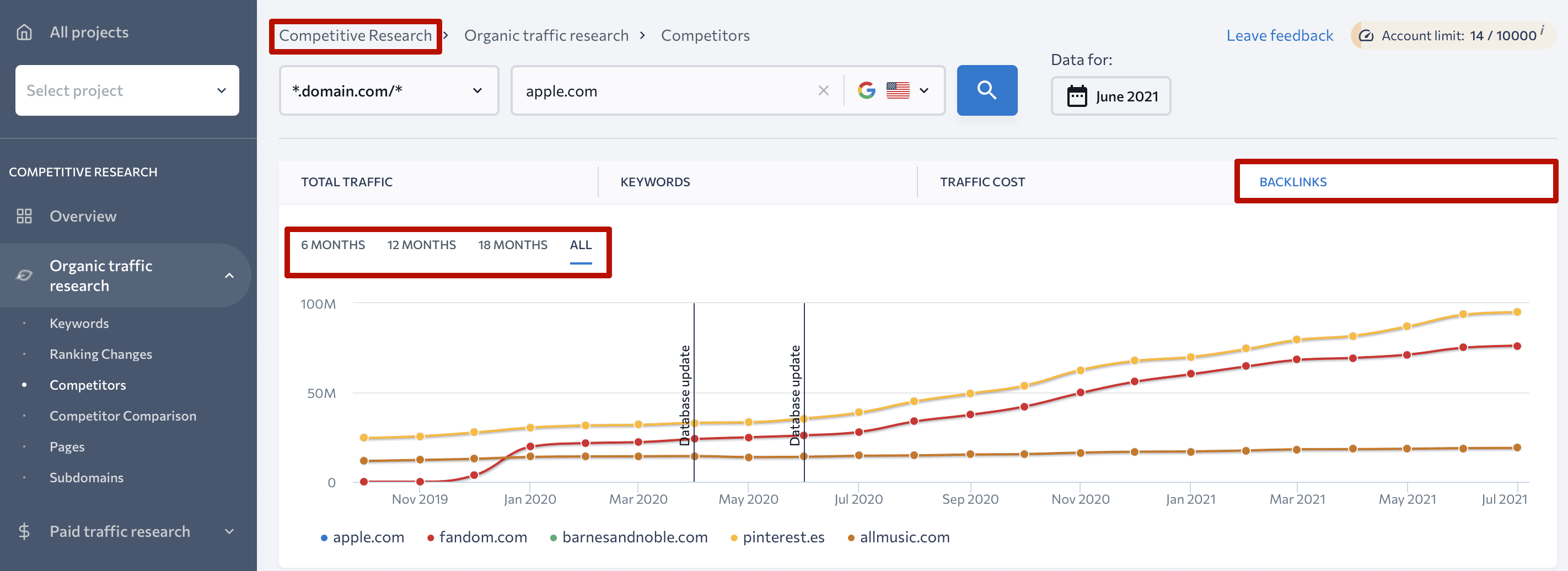Select the All time range
This screenshot has width=1568, height=571.
[x=581, y=245]
